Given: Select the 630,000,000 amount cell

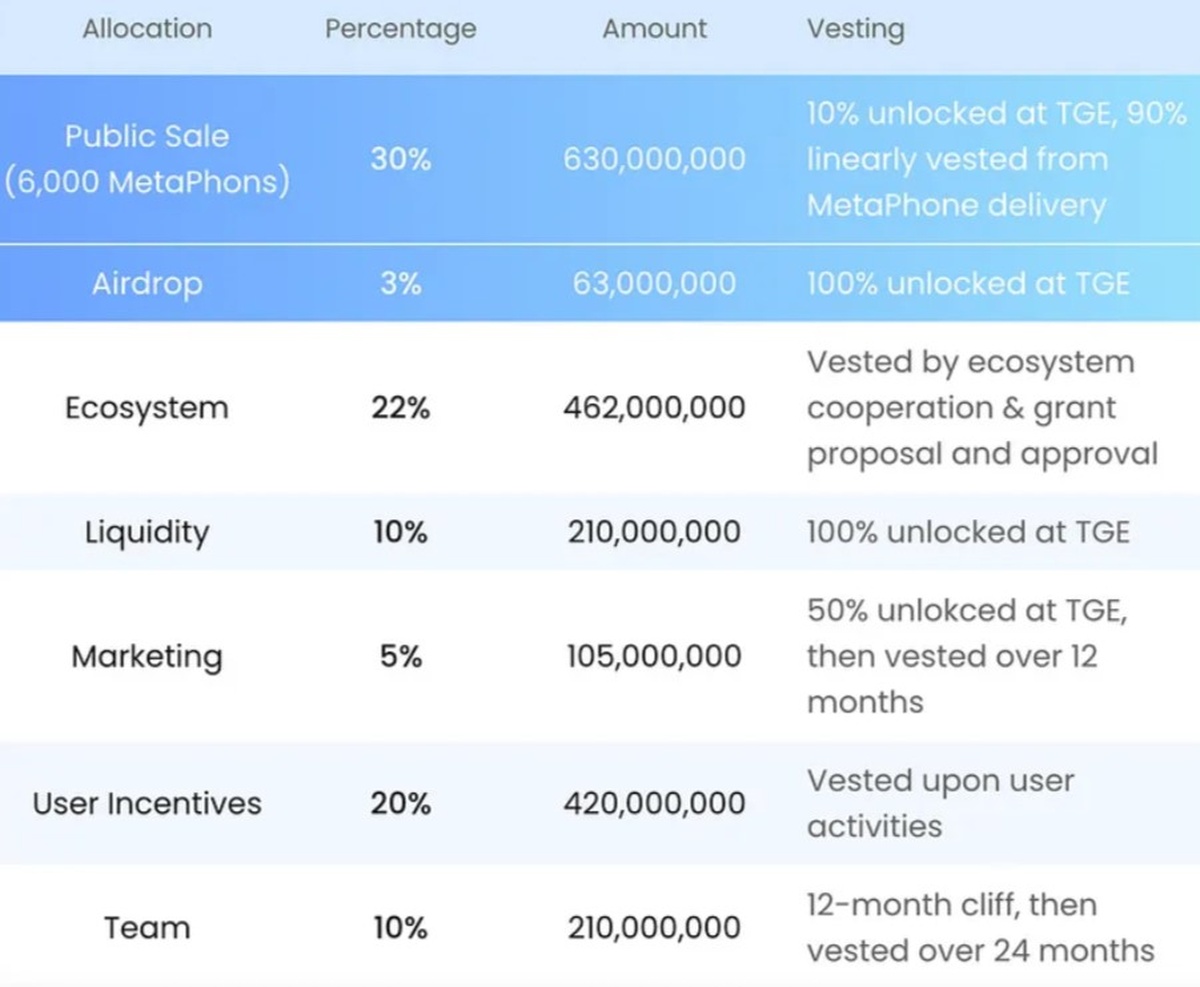Looking at the screenshot, I should point(654,159).
